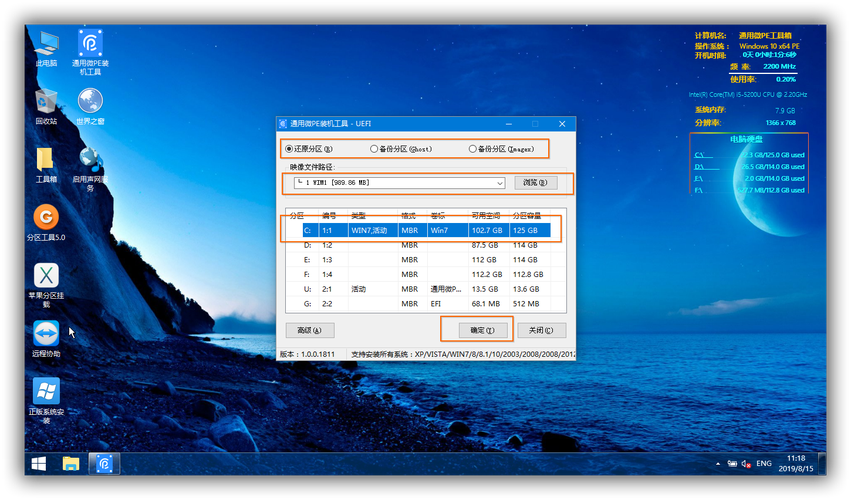The width and height of the screenshot is (851, 500).
Task: Minimize the PE tool dialog
Action: pos(509,124)
